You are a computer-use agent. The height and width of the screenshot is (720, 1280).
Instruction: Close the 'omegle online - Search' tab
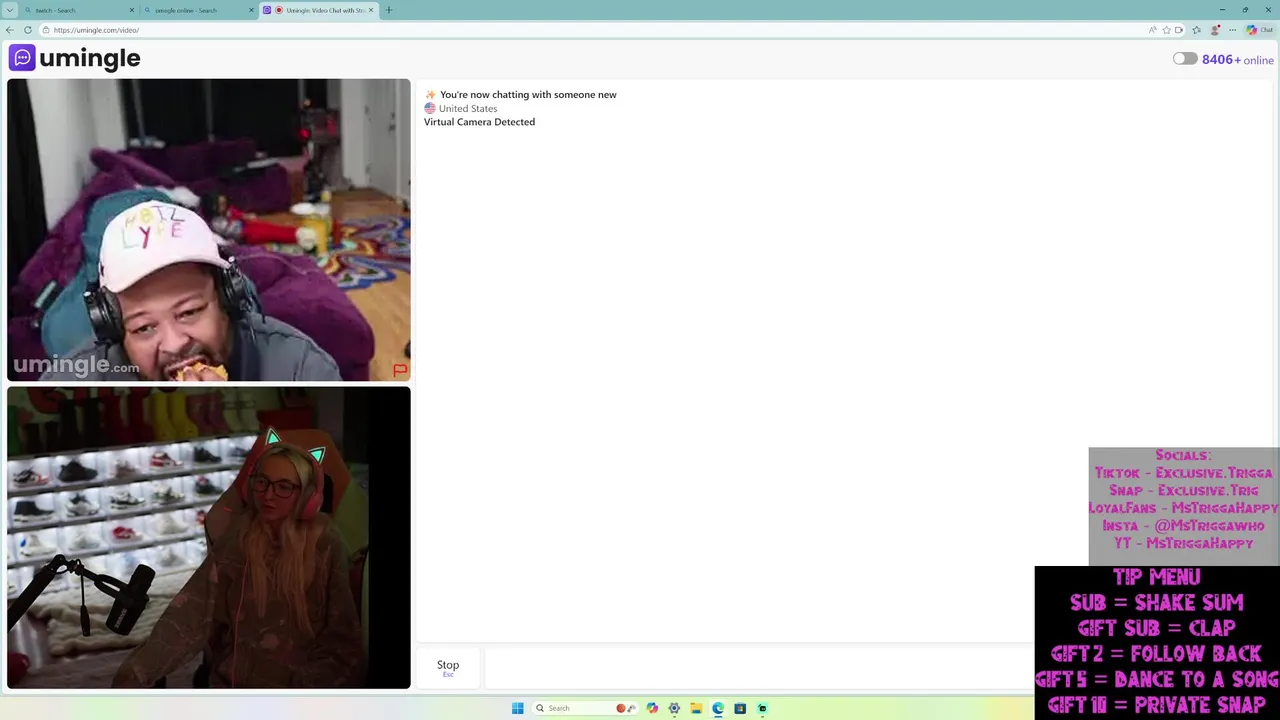click(x=250, y=10)
